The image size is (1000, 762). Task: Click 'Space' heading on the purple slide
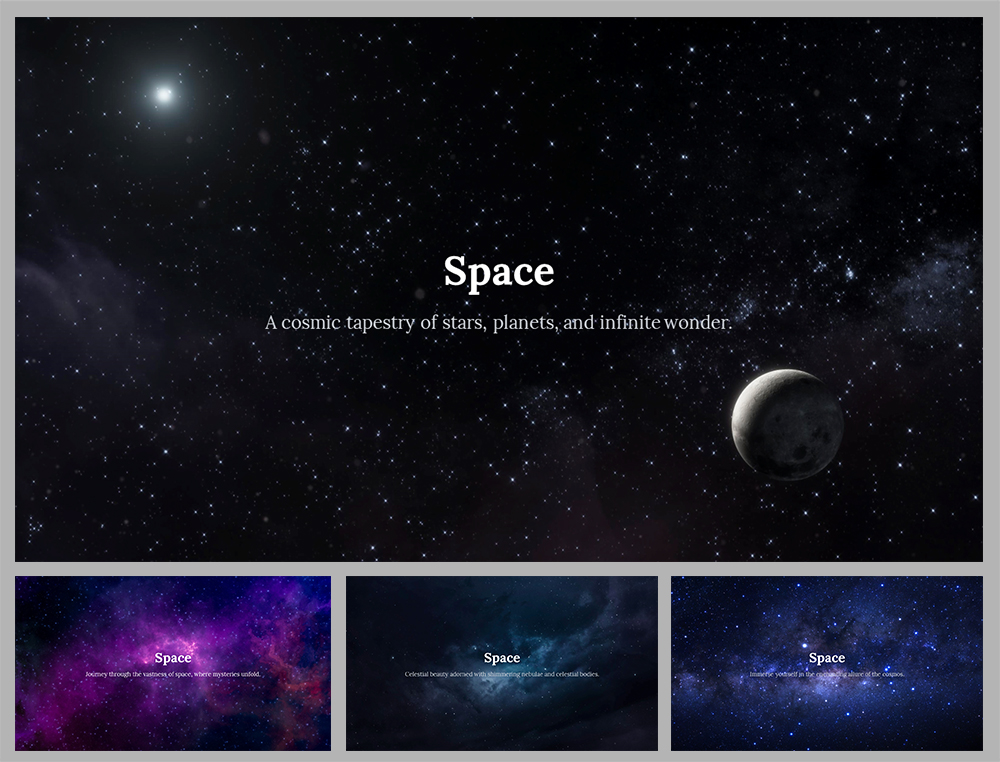coord(171,658)
